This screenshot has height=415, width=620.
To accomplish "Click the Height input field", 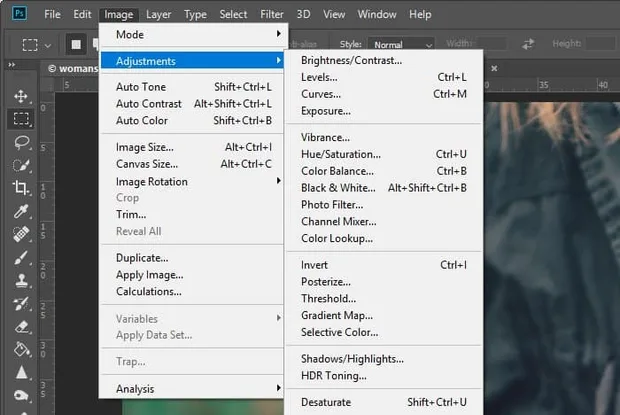I will (601, 43).
